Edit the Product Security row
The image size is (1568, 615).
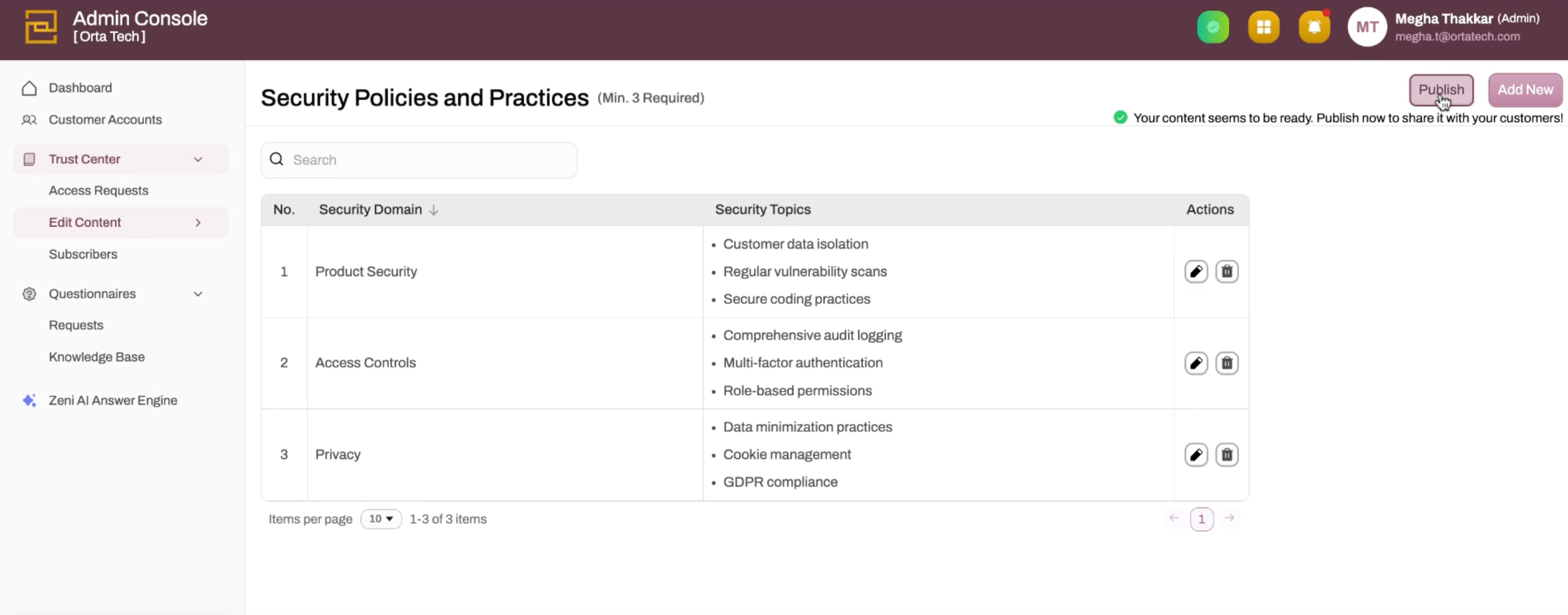coord(1196,272)
